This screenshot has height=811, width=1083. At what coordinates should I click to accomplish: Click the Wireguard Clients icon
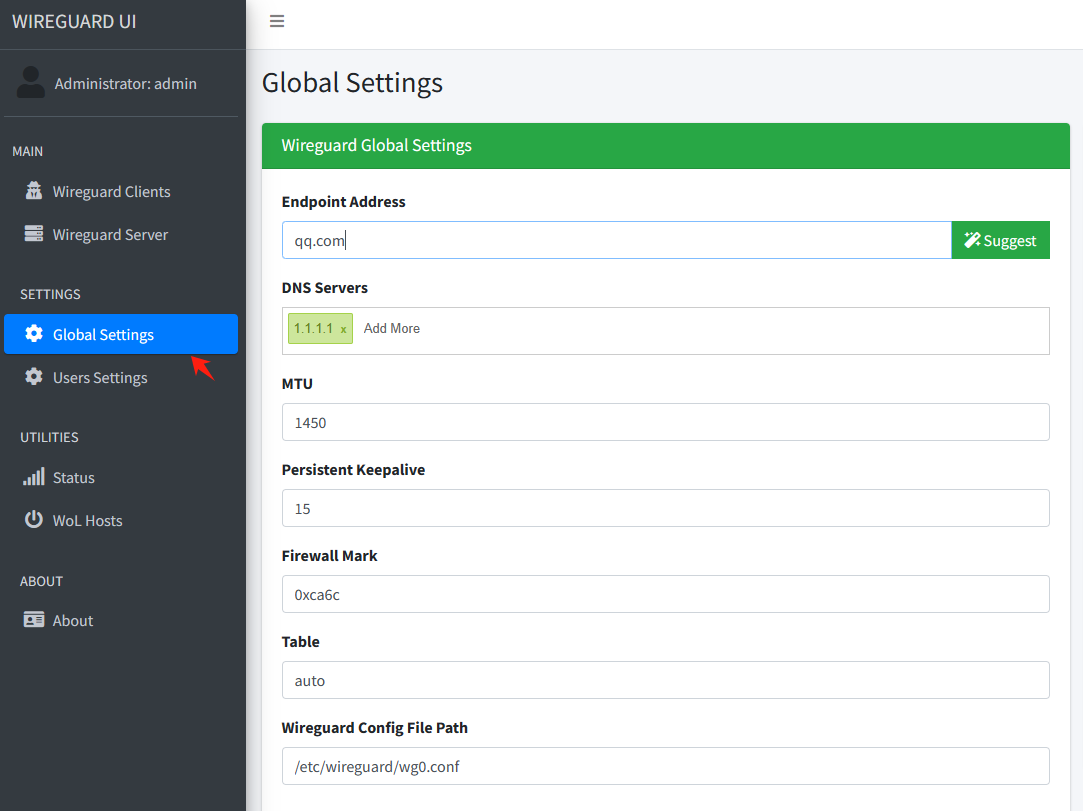pyautogui.click(x=34, y=191)
